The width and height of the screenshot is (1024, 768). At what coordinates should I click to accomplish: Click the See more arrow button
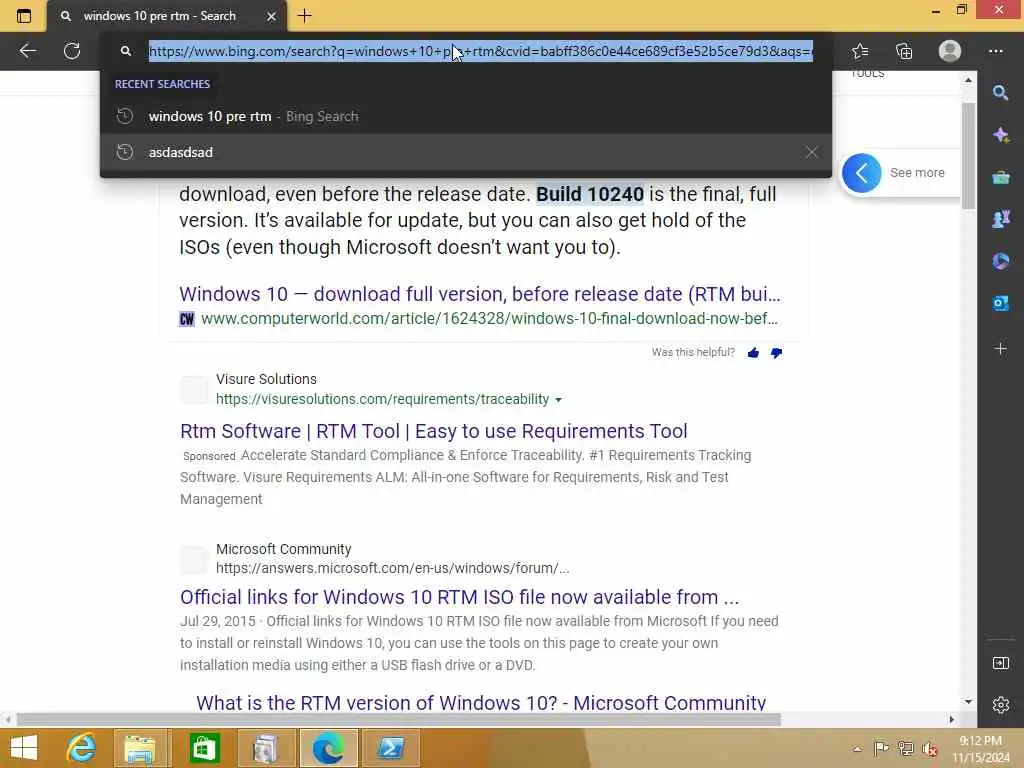click(x=861, y=173)
